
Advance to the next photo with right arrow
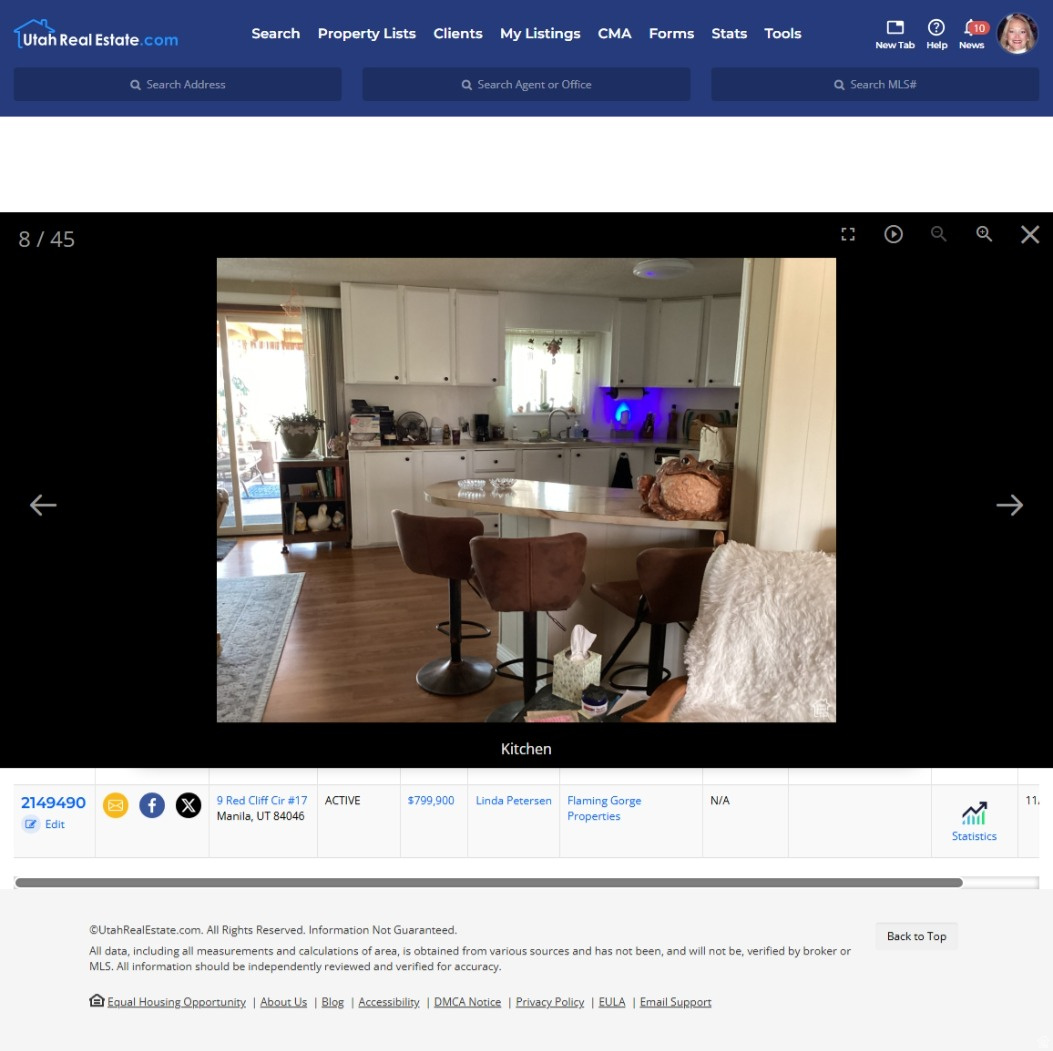coord(1010,504)
